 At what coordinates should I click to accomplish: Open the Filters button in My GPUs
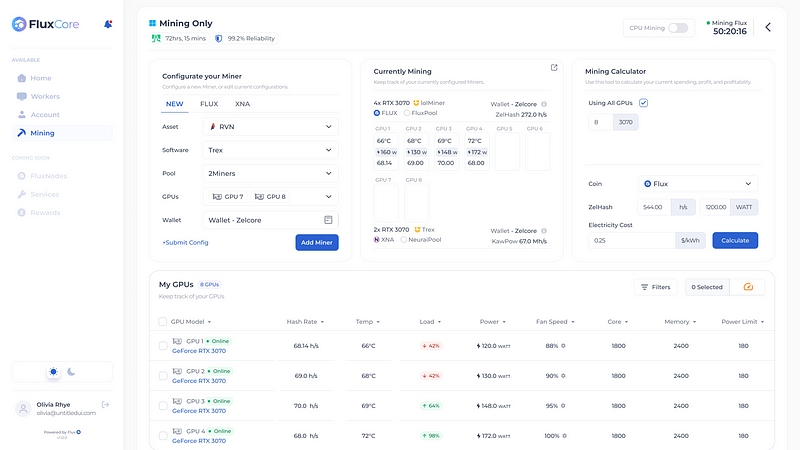(655, 287)
